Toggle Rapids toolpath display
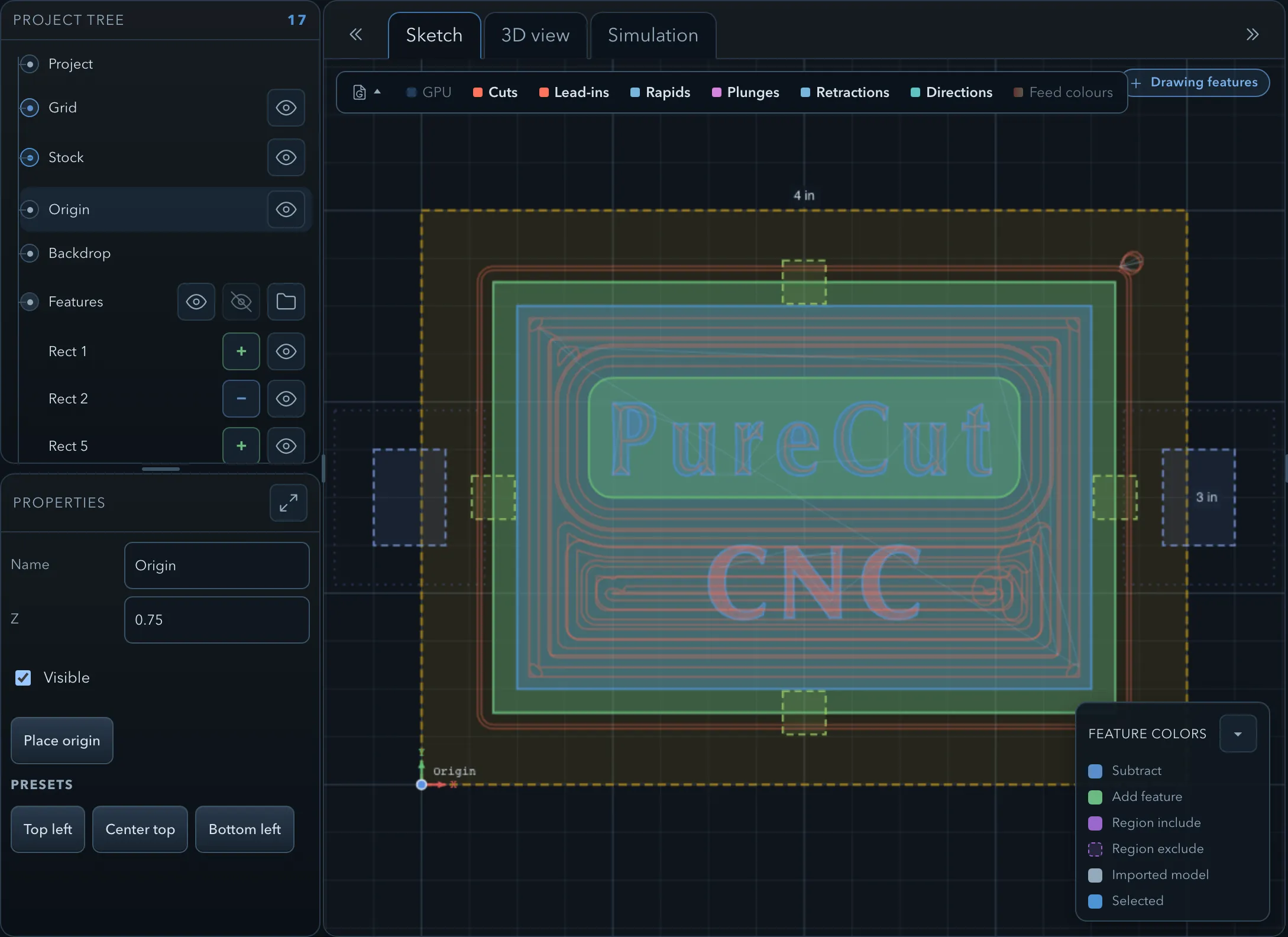This screenshot has width=1288, height=937. pos(661,92)
